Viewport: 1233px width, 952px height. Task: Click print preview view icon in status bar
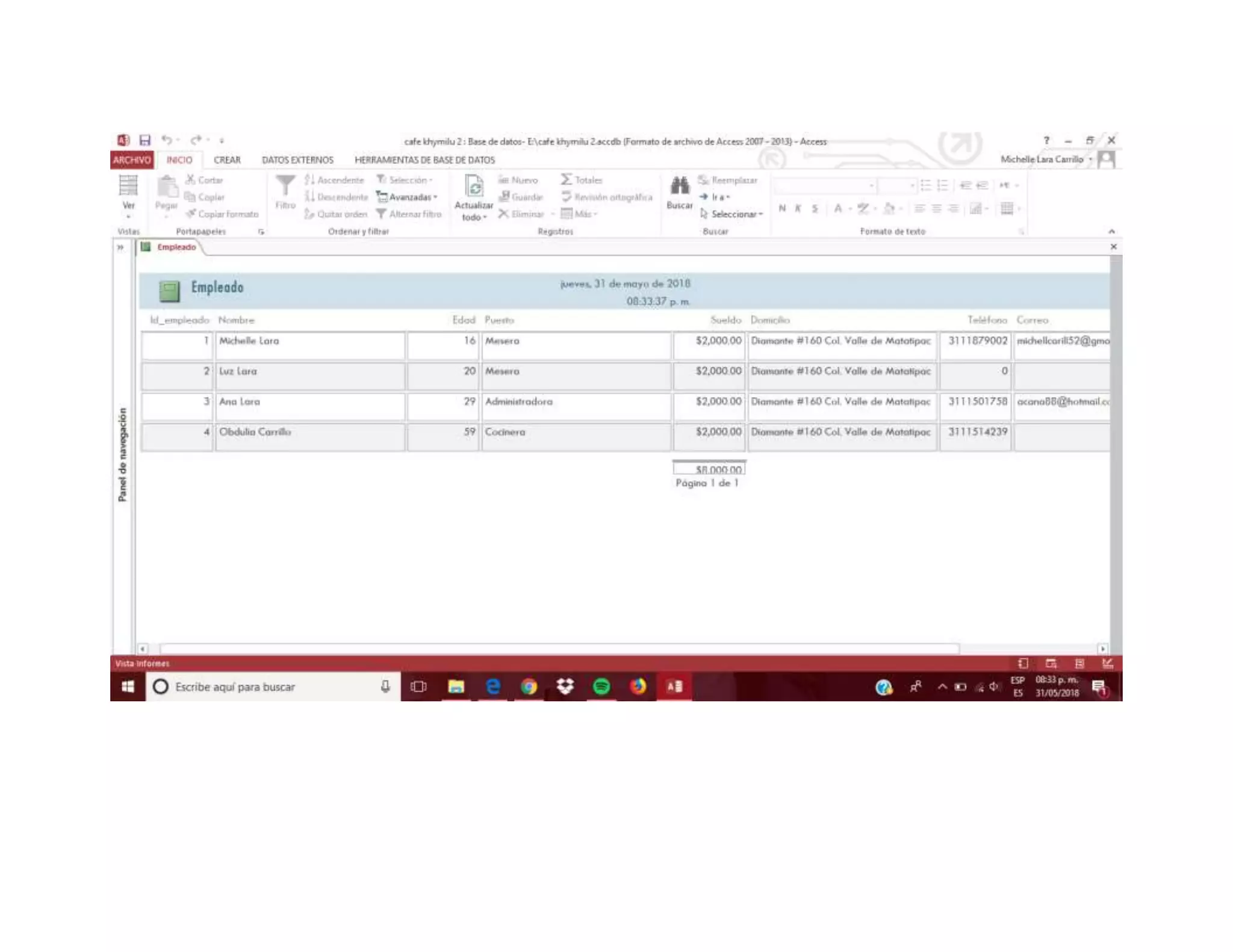click(1051, 663)
